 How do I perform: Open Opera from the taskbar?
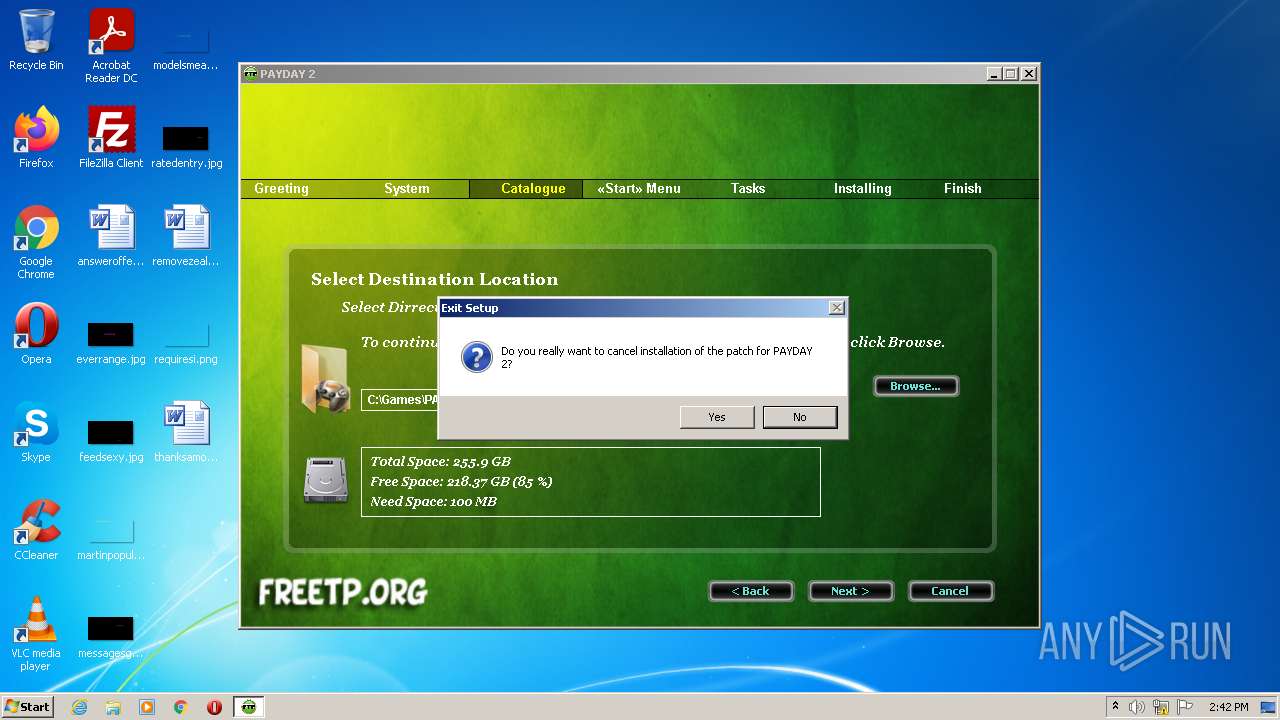pos(214,707)
